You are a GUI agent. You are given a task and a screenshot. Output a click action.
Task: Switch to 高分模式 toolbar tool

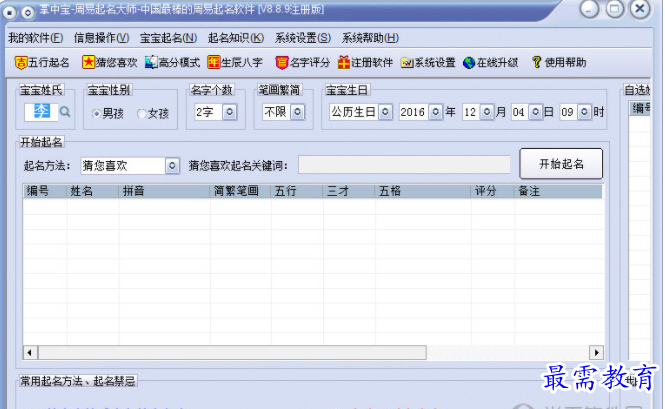(x=172, y=63)
